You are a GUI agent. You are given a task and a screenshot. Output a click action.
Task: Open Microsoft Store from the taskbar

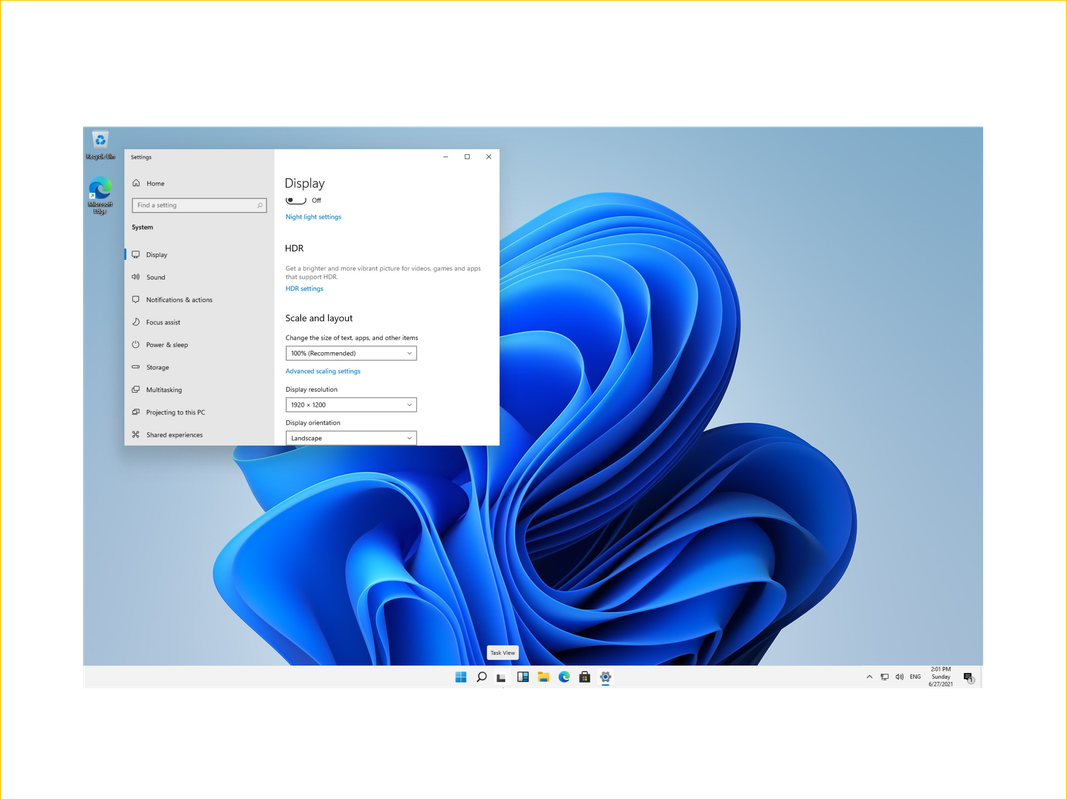point(585,677)
